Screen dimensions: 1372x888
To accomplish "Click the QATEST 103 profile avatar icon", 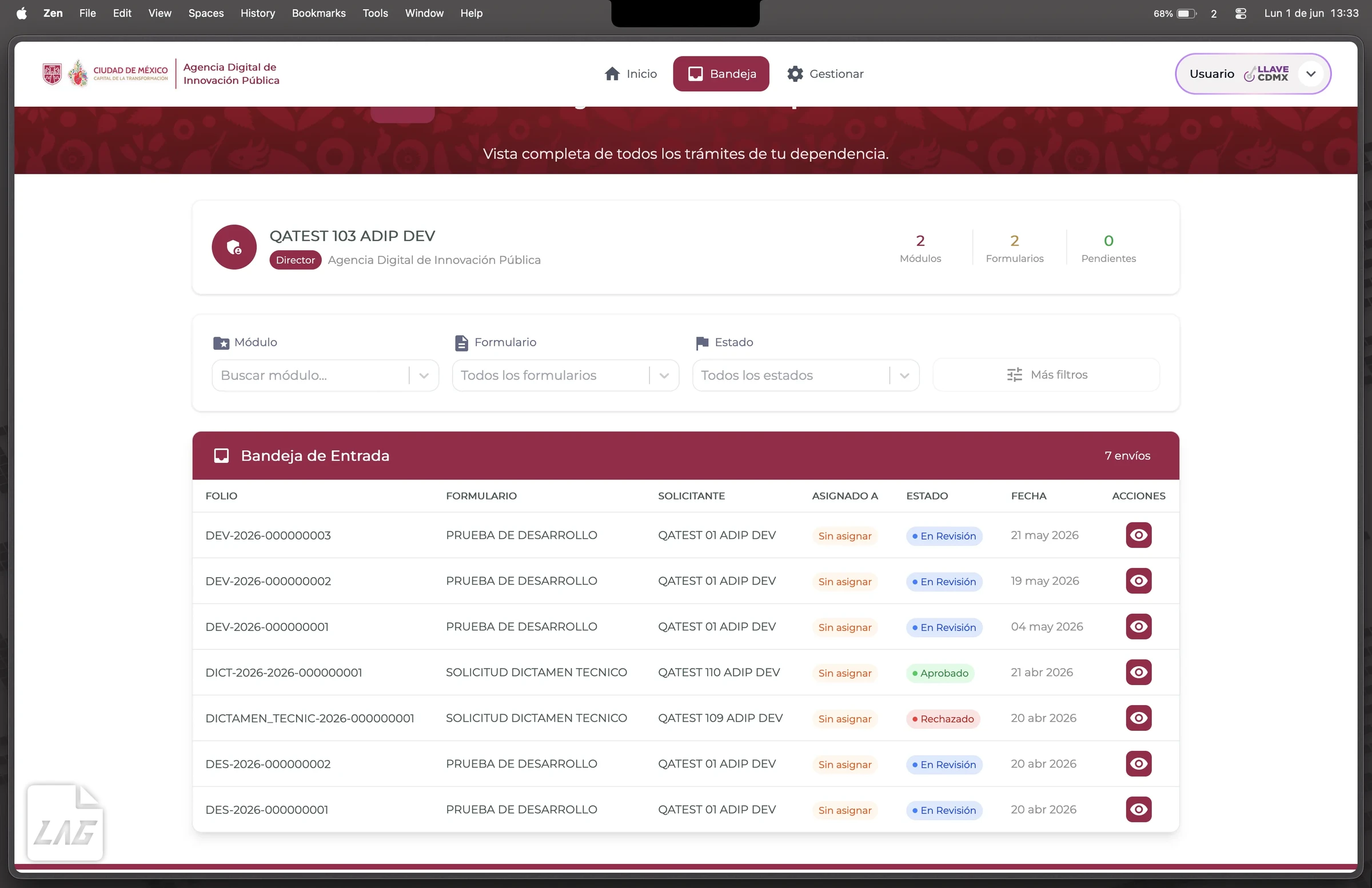I will tap(234, 247).
